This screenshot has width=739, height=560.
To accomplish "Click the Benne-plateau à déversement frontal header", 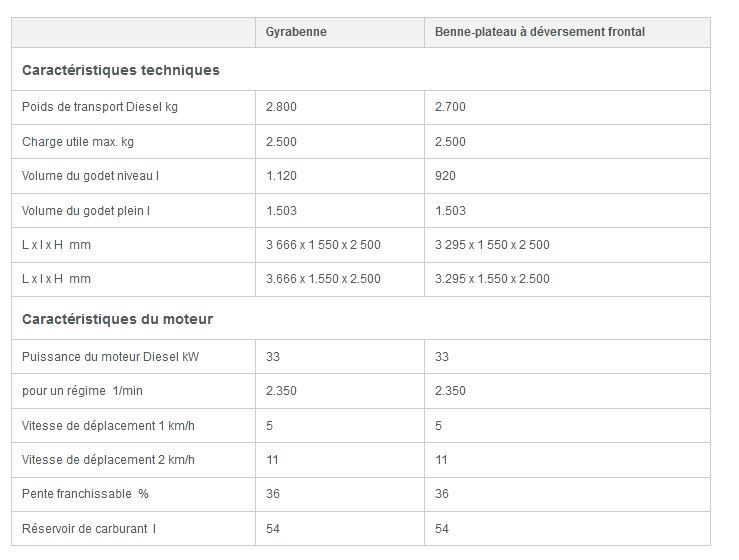I will coord(539,32).
